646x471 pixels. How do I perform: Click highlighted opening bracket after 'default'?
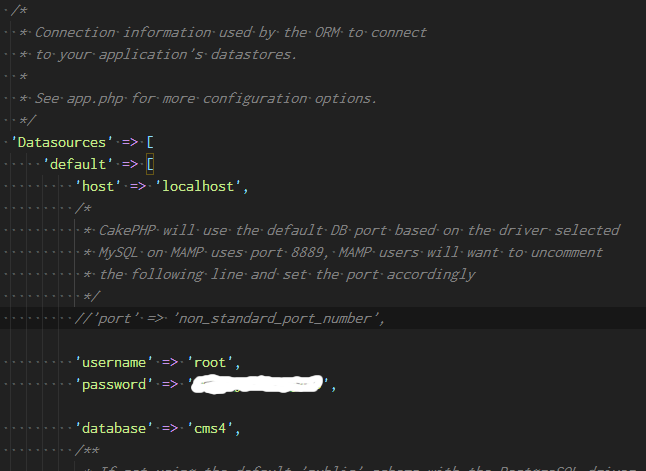[x=150, y=164]
